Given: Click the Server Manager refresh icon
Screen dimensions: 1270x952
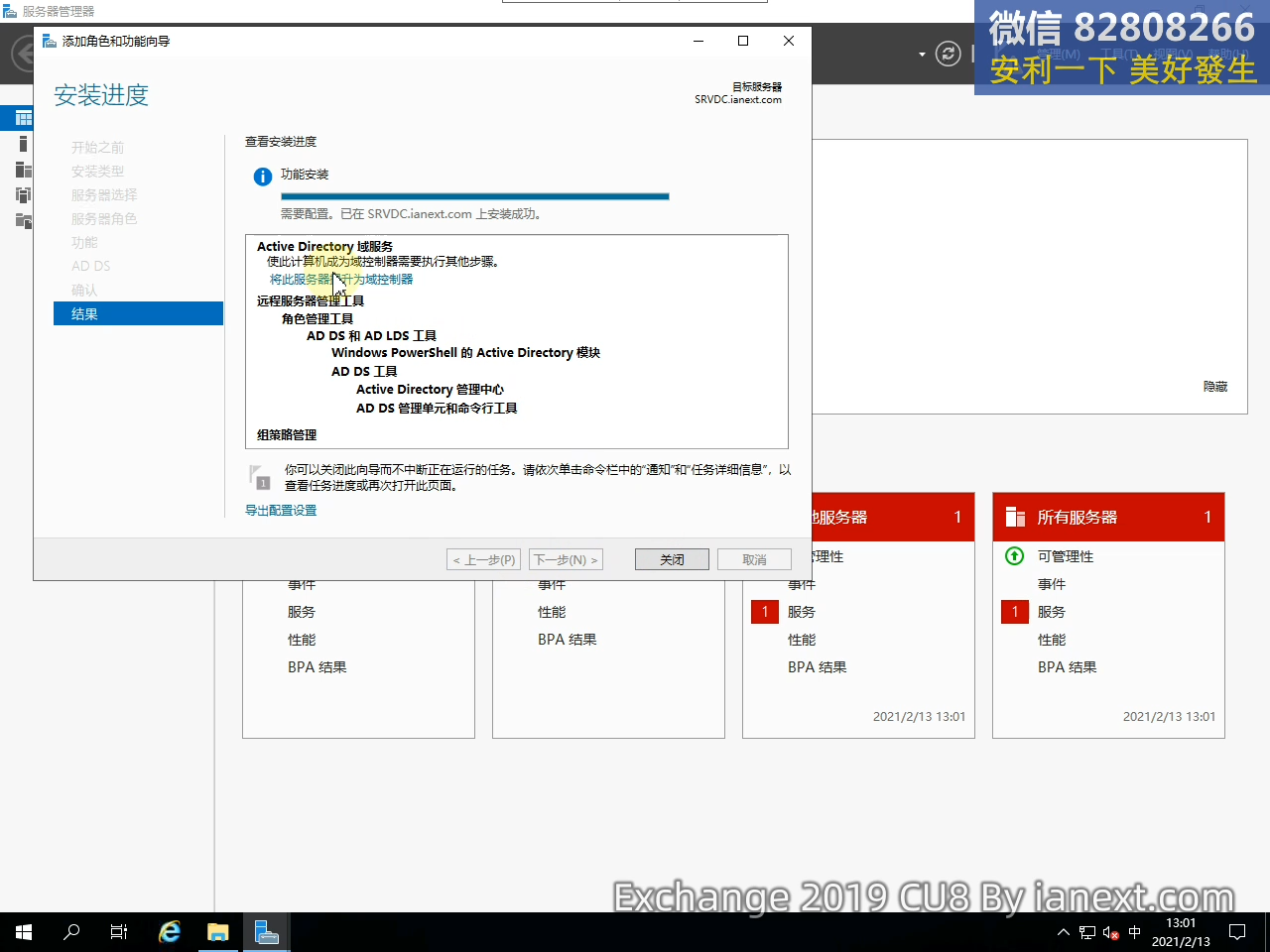Looking at the screenshot, I should coord(949,54).
